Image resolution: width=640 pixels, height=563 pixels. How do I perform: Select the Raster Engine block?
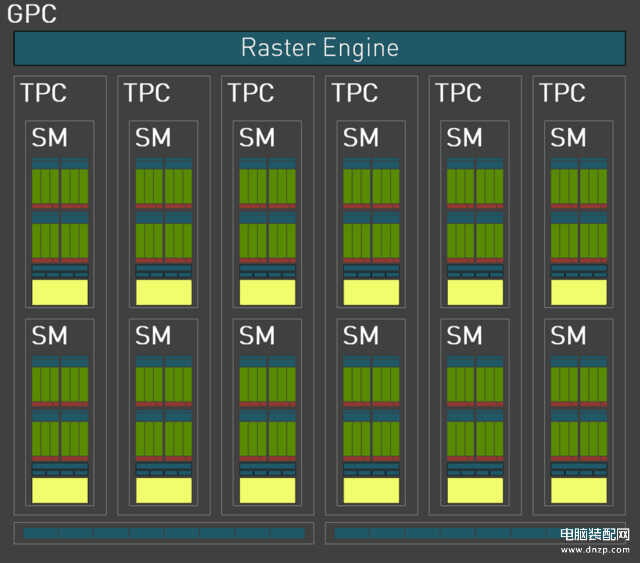coord(320,48)
